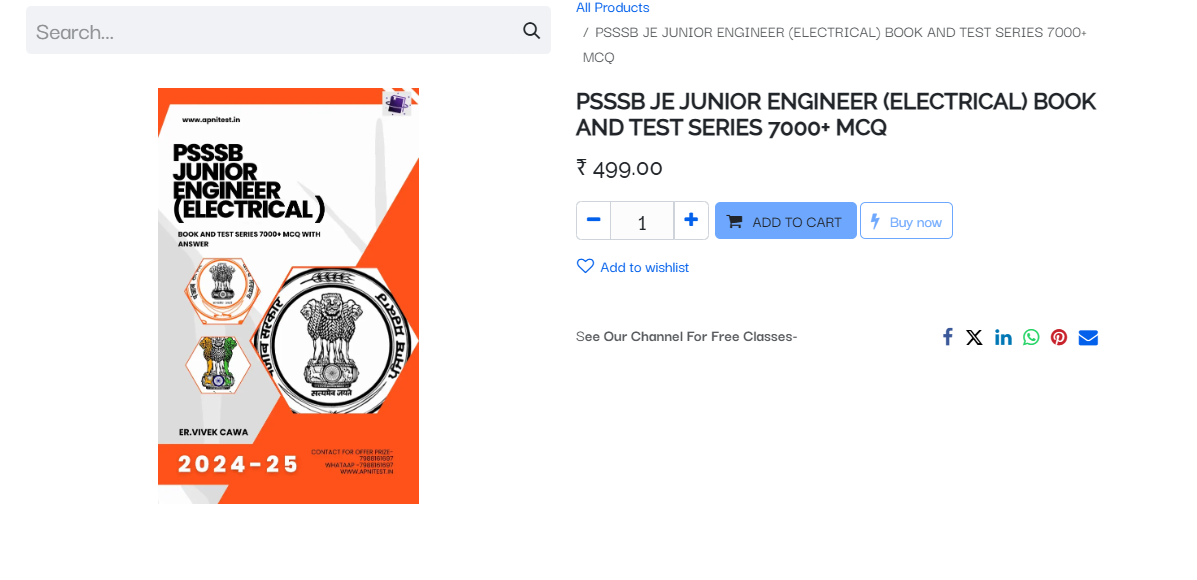Viewport: 1197px width, 580px height.
Task: Share product by email envelope icon
Action: point(1088,337)
